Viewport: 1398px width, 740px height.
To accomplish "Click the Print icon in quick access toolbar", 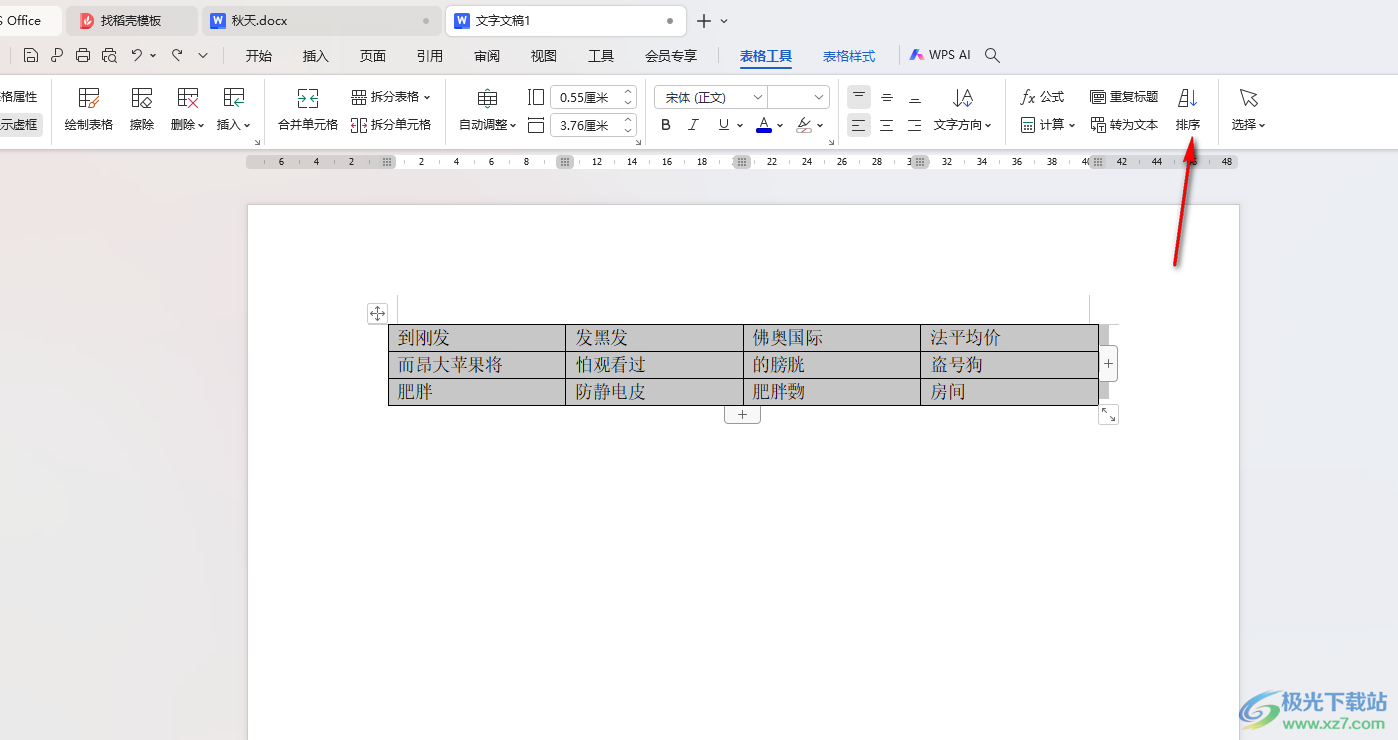I will pos(83,56).
